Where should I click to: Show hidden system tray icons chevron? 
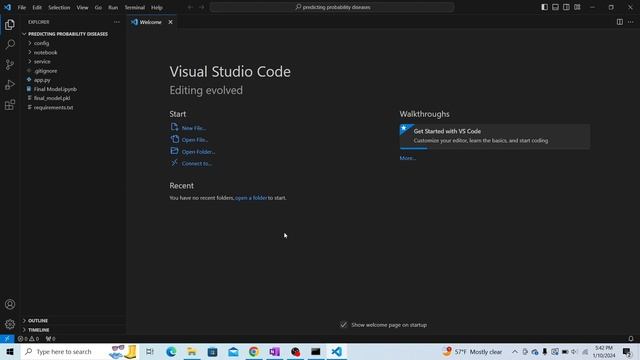pos(515,351)
